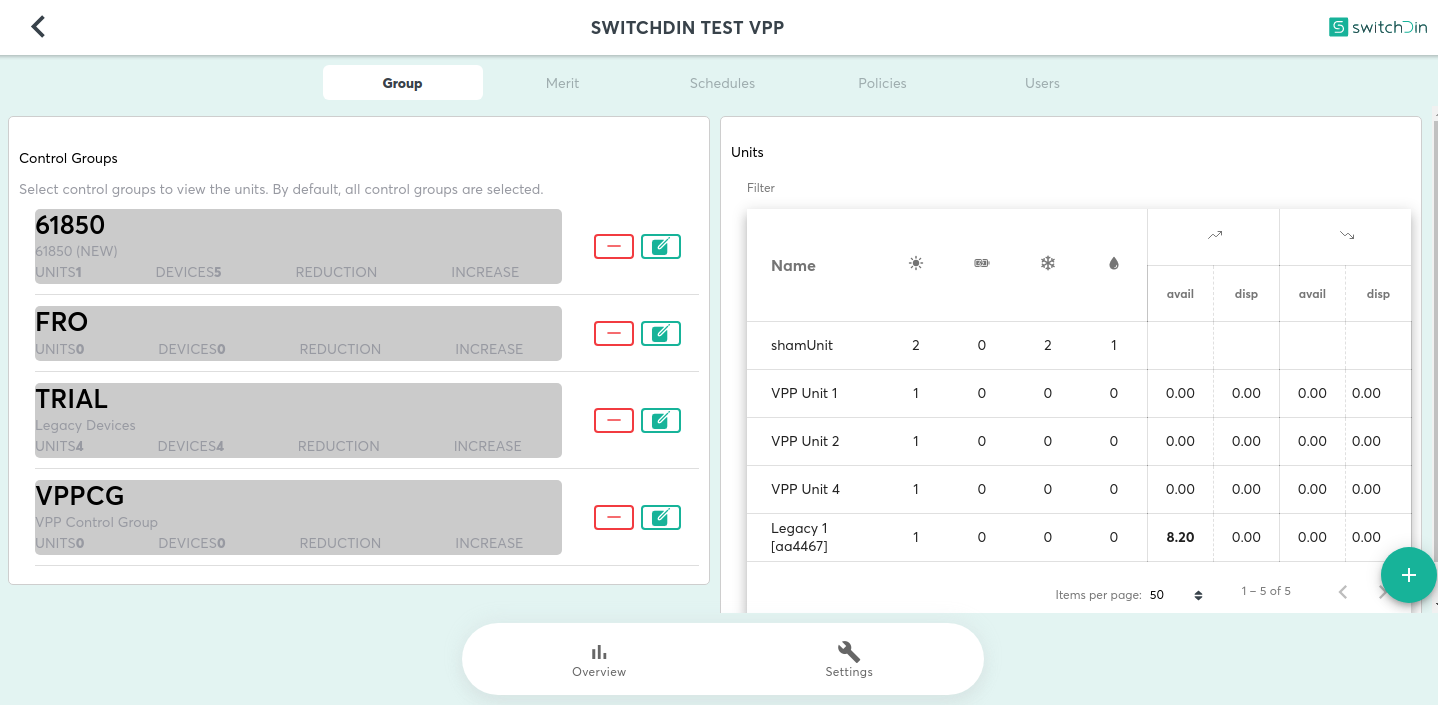Edit the TRIAL control group

(661, 420)
